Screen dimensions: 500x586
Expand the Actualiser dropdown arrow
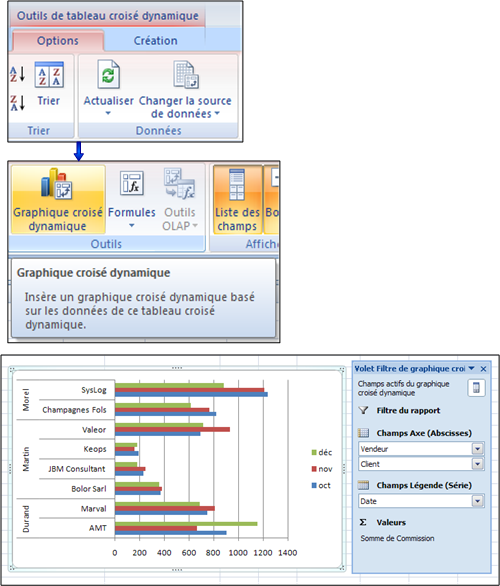[108, 113]
